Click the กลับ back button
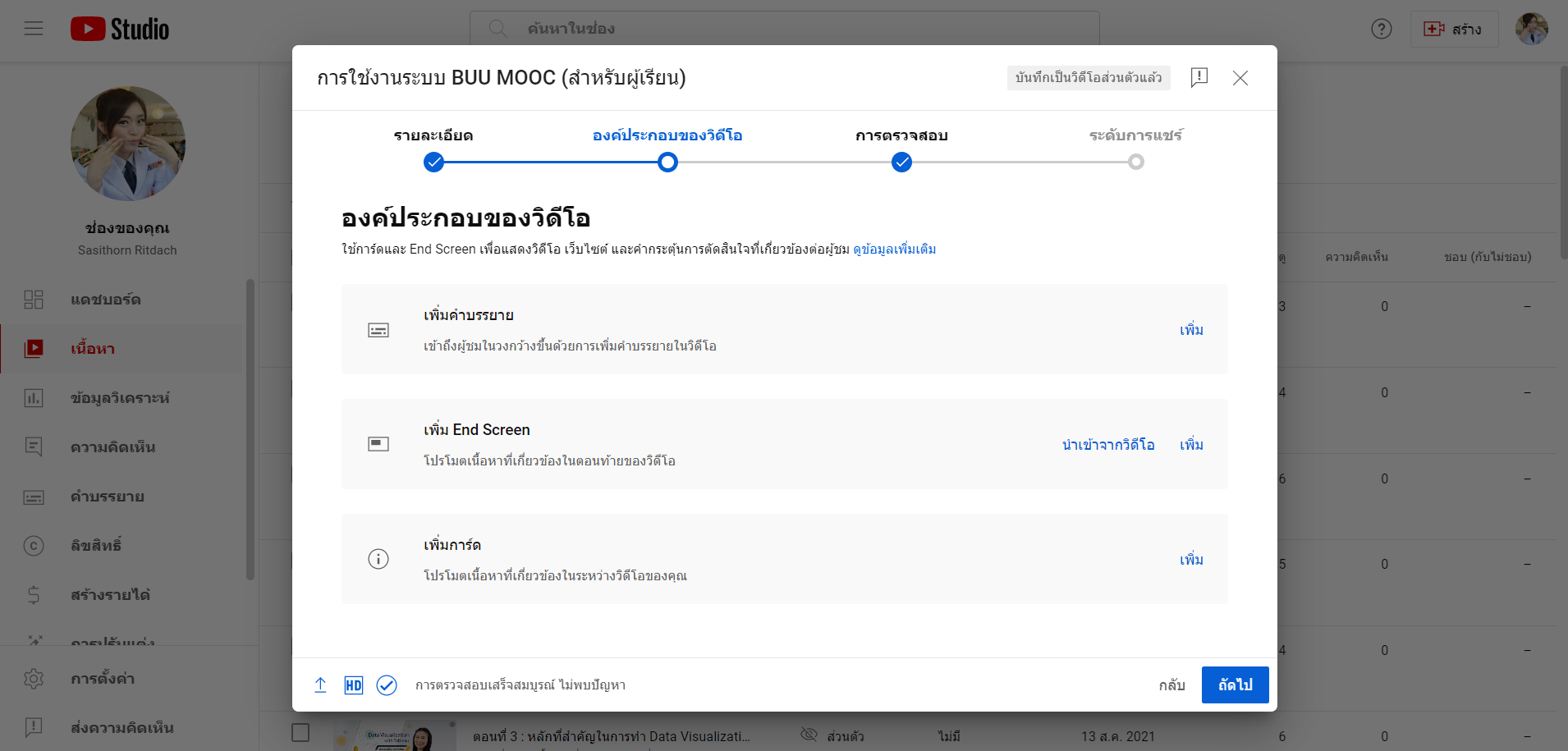The image size is (1568, 751). click(x=1171, y=685)
